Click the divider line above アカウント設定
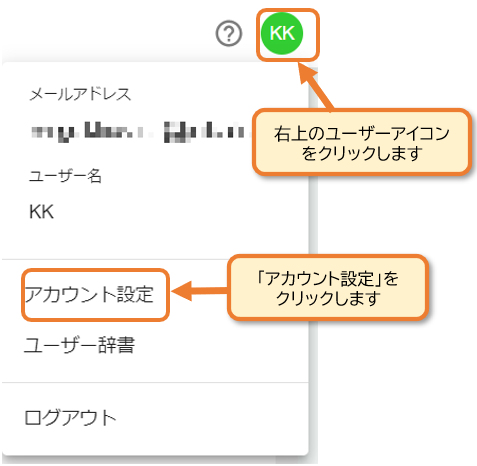 tap(155, 259)
